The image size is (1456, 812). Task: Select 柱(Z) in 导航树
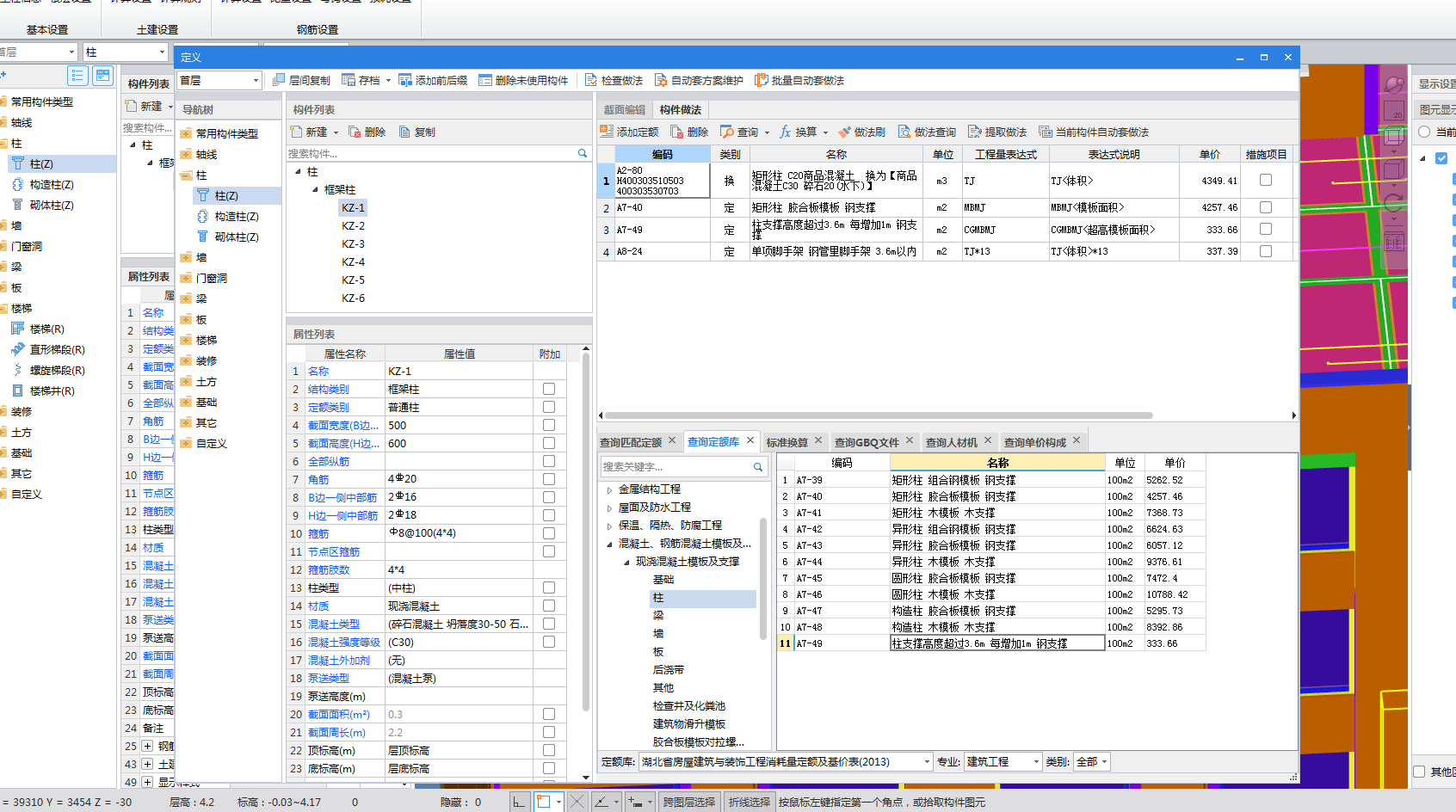226,196
